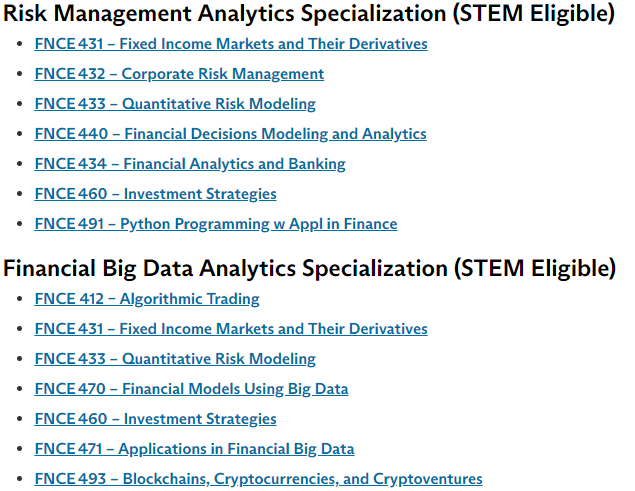Open FNCE 471 Applications in Financial Big Data
Viewport: 635px width, 491px height.
pyautogui.click(x=194, y=448)
